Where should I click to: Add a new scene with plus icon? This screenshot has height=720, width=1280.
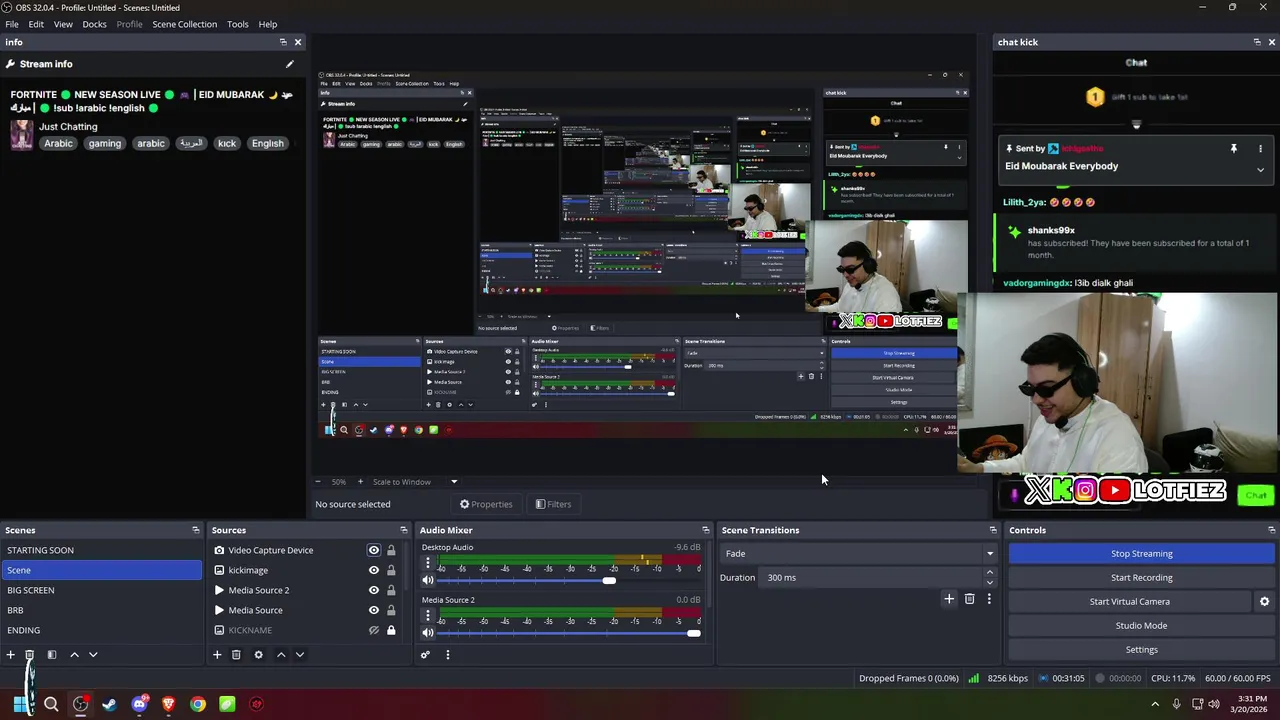tap(10, 655)
